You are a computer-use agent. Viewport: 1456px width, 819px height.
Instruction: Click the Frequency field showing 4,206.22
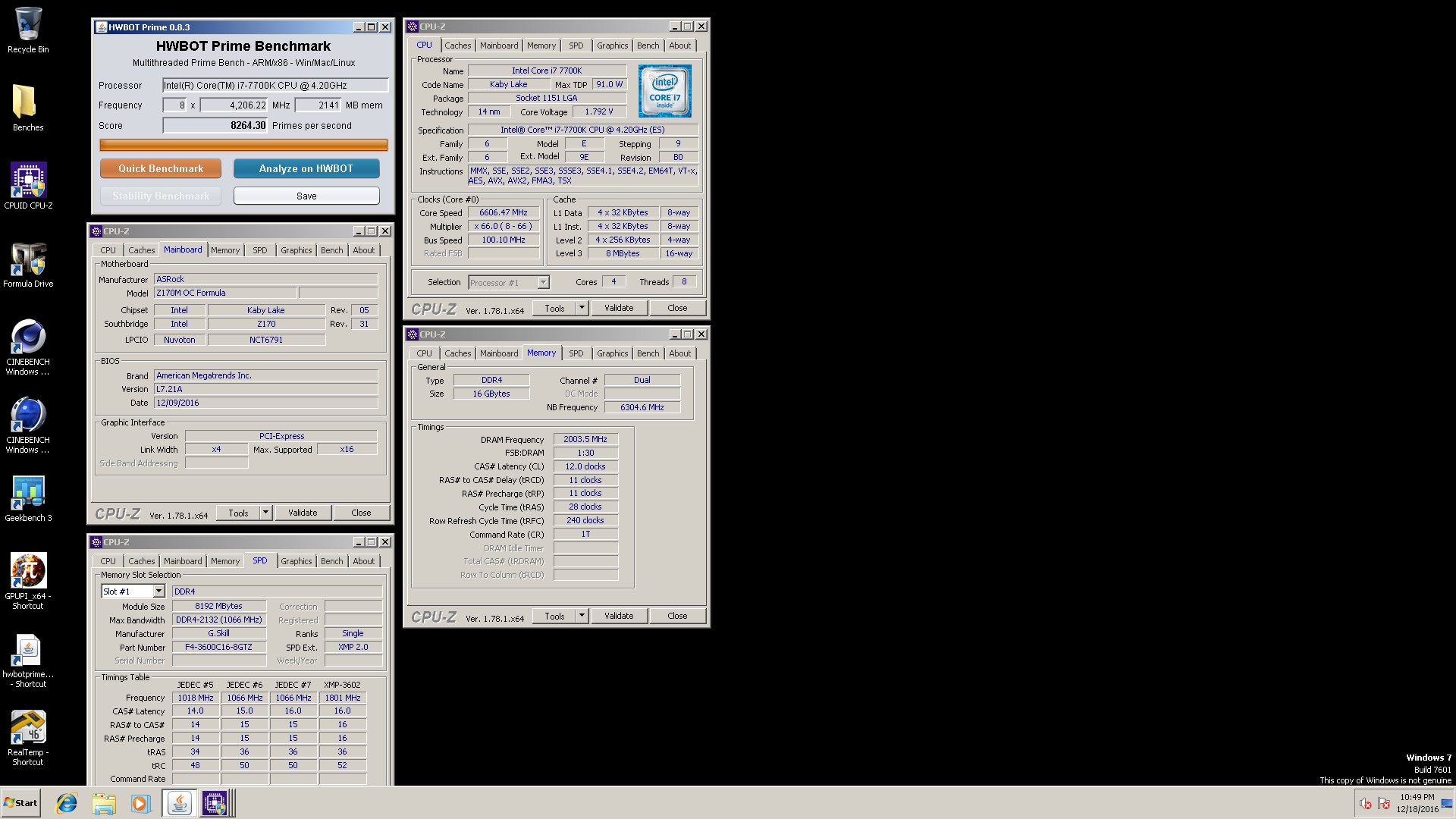coord(234,105)
